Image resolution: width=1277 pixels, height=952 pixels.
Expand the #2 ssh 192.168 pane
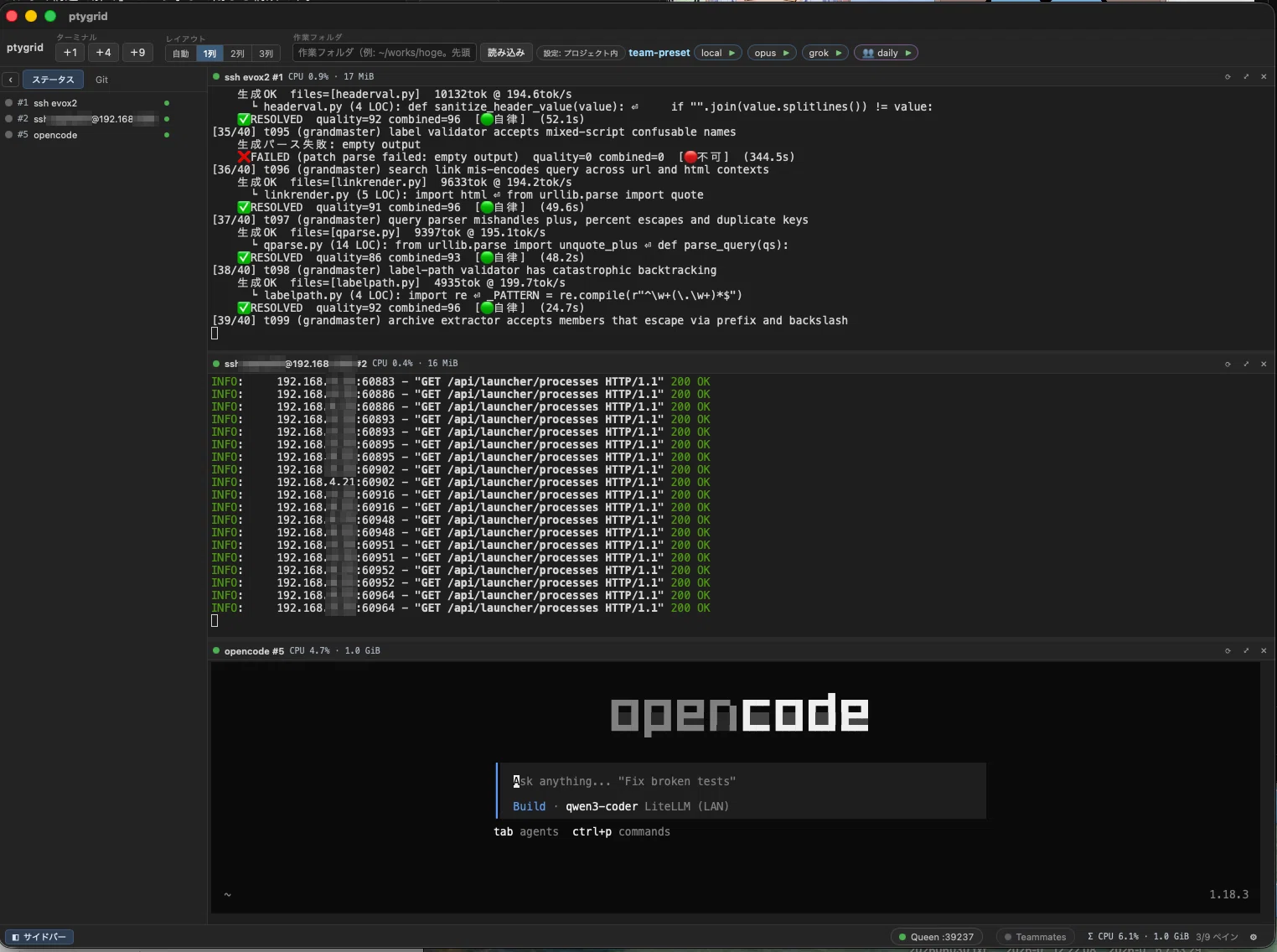pyautogui.click(x=1246, y=364)
